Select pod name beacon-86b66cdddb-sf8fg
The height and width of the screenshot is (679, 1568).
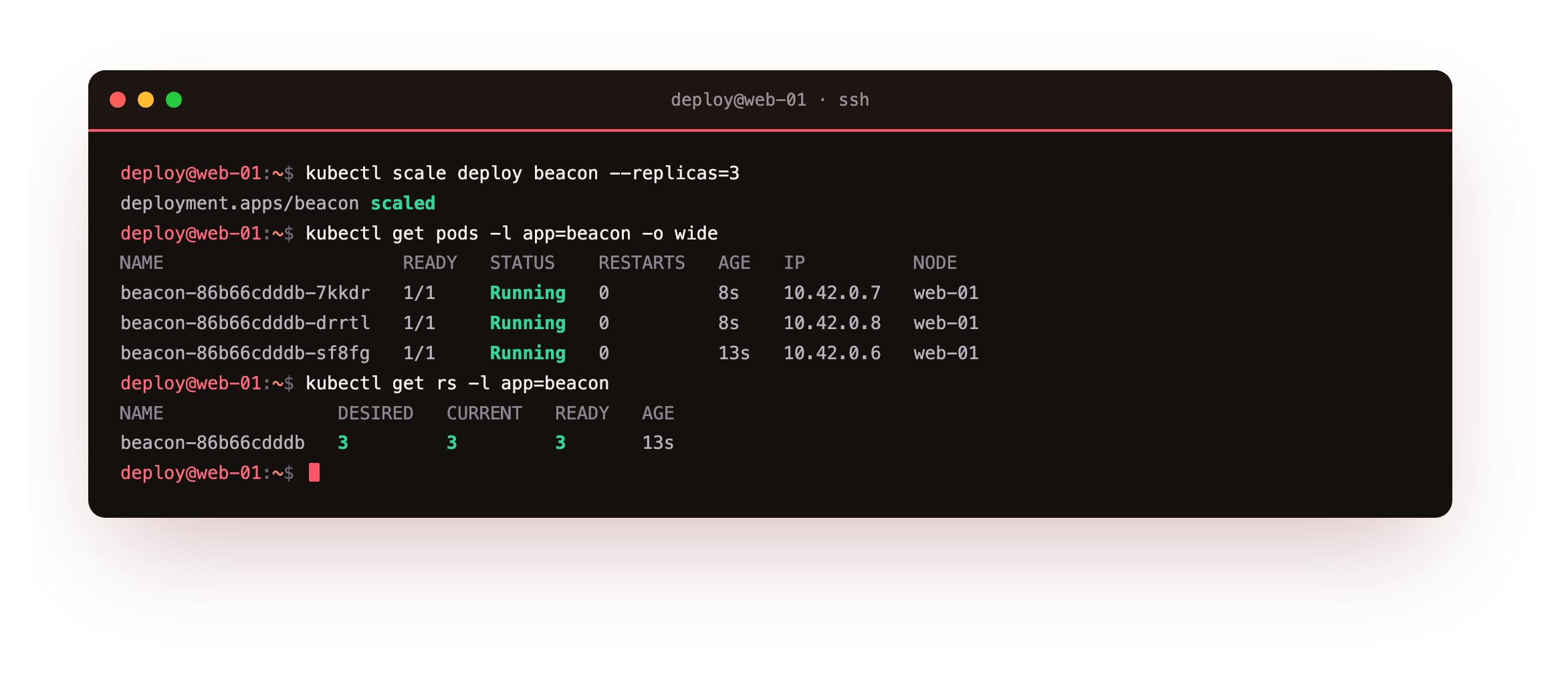tap(245, 353)
